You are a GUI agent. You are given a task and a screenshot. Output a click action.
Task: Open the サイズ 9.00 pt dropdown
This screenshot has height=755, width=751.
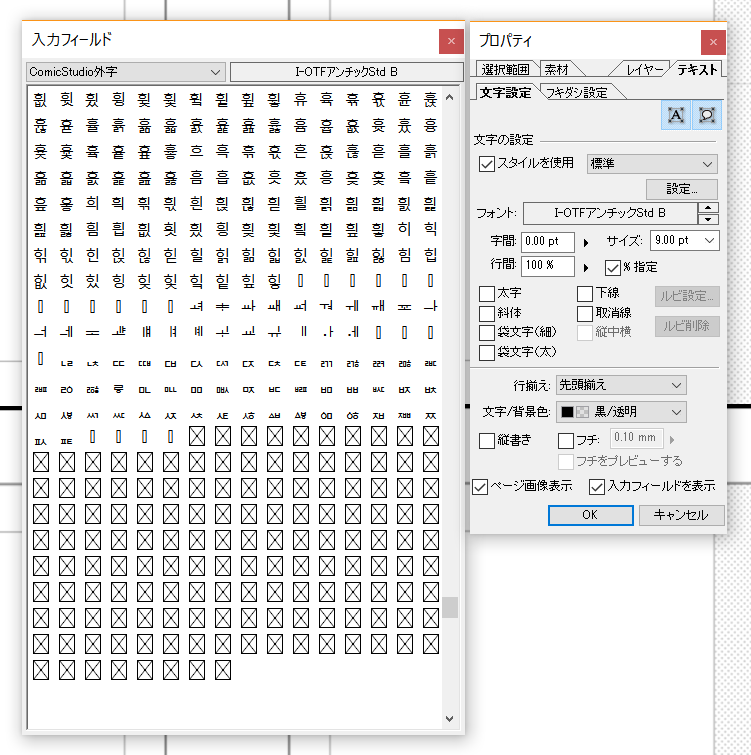683,241
